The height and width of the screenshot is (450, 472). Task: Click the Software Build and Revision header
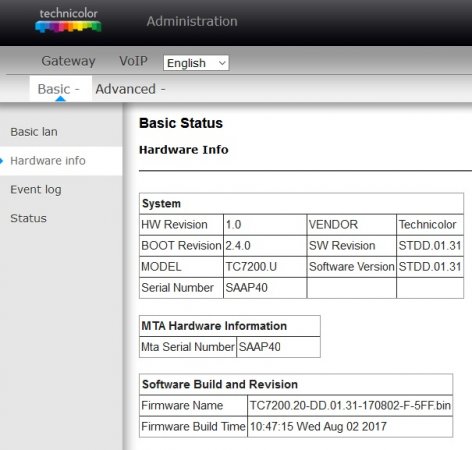[x=296, y=384]
